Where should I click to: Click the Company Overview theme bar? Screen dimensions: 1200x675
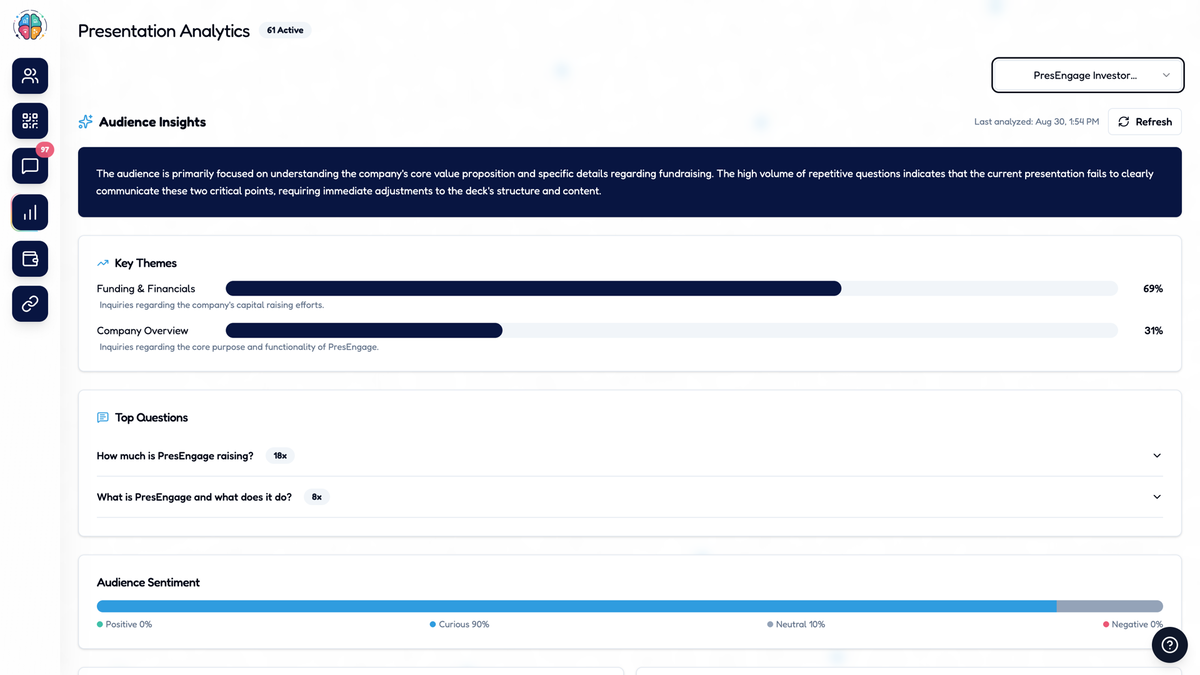pos(672,331)
